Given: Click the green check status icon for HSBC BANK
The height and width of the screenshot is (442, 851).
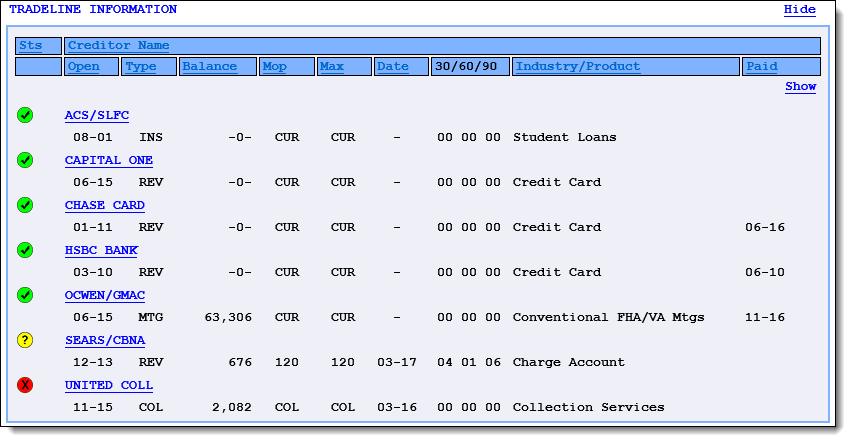Looking at the screenshot, I should (25, 250).
